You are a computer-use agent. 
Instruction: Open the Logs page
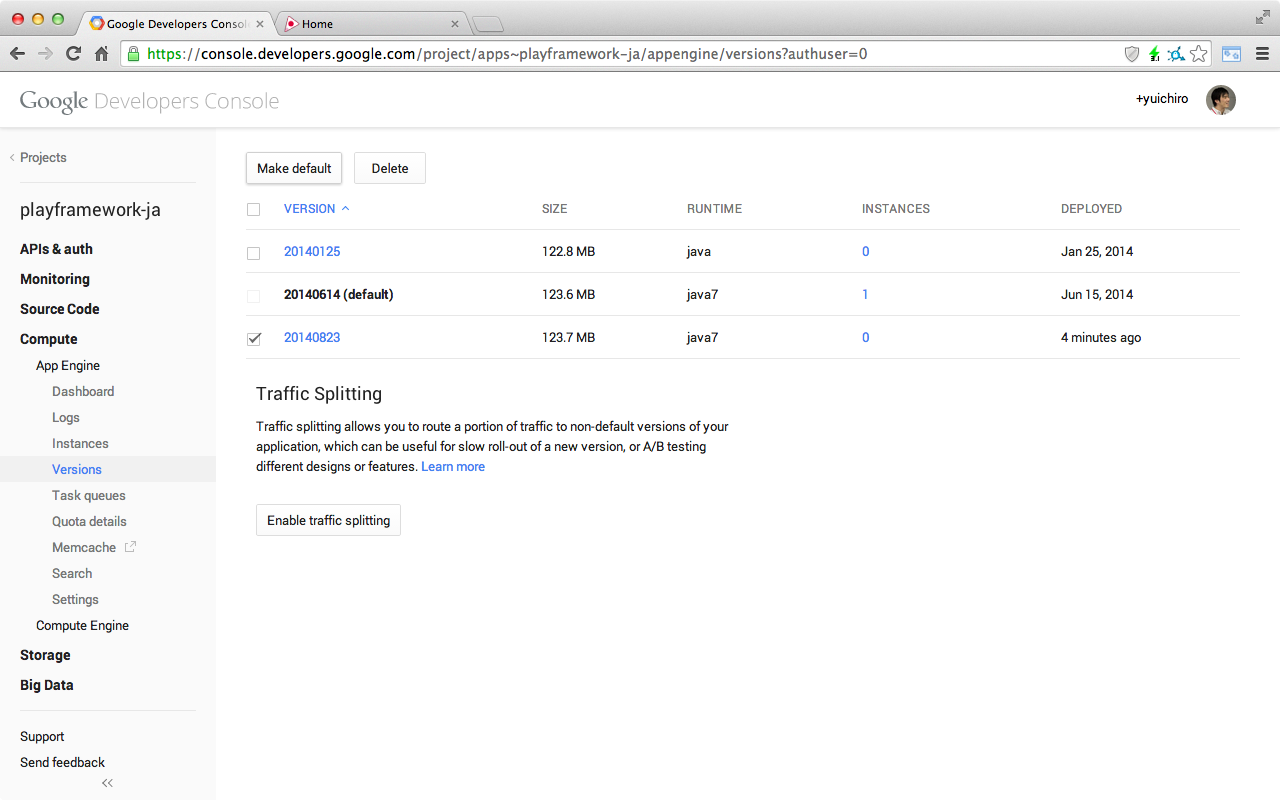(x=66, y=417)
